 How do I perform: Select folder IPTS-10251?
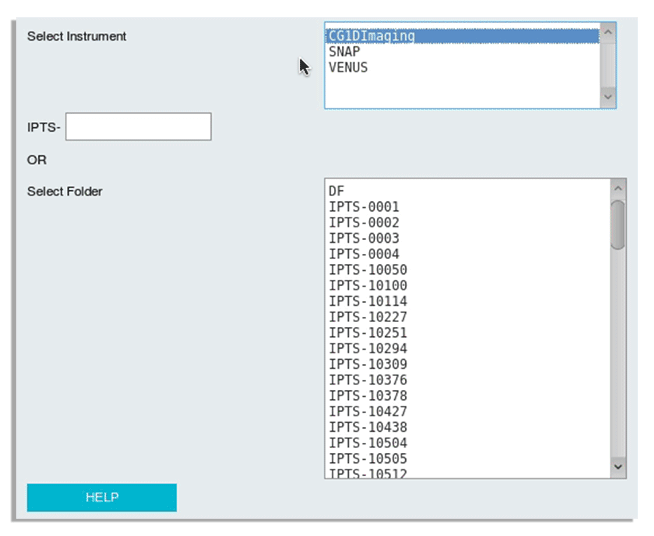[x=368, y=333]
